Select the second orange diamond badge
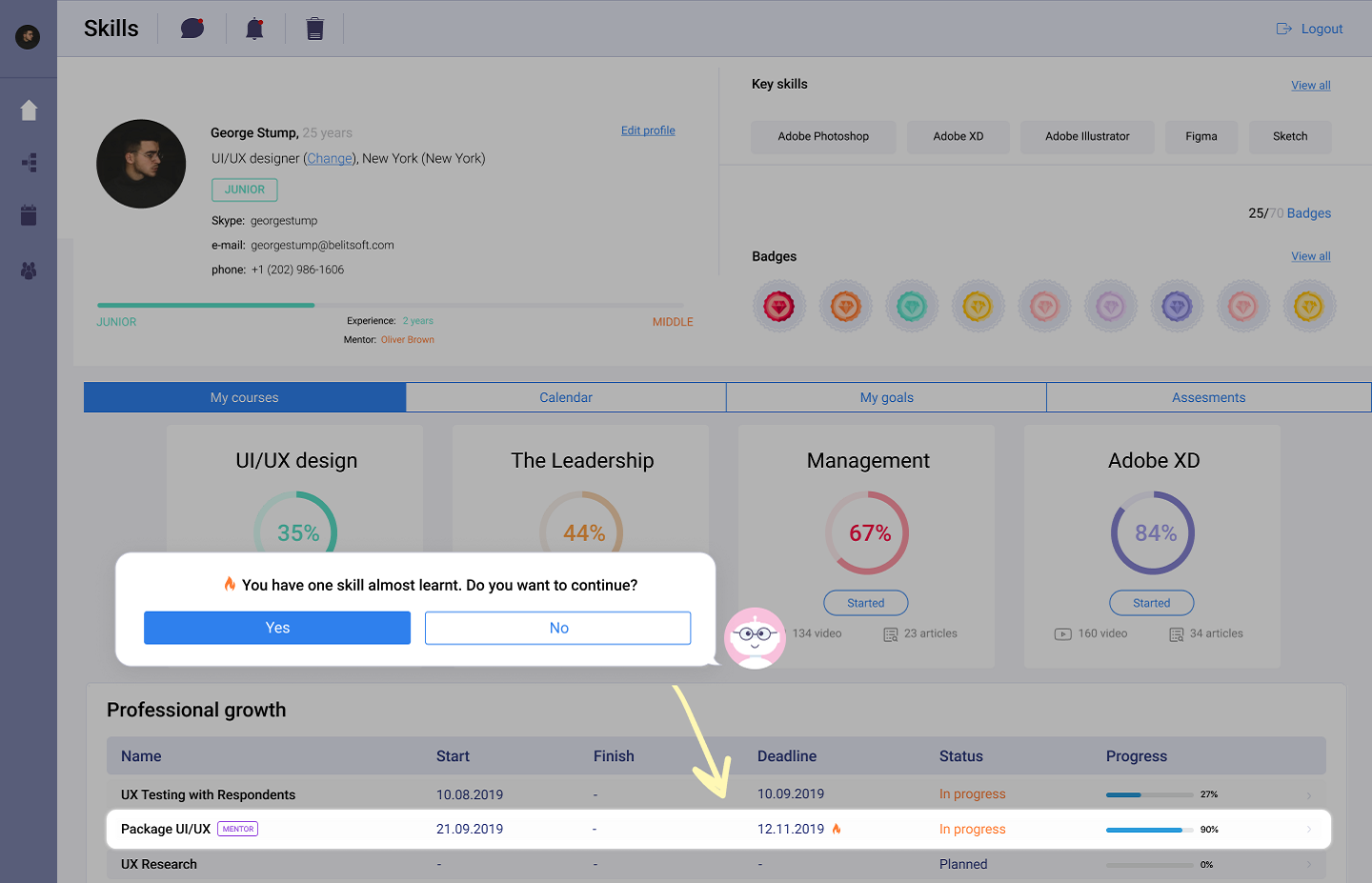1372x883 pixels. coord(845,307)
